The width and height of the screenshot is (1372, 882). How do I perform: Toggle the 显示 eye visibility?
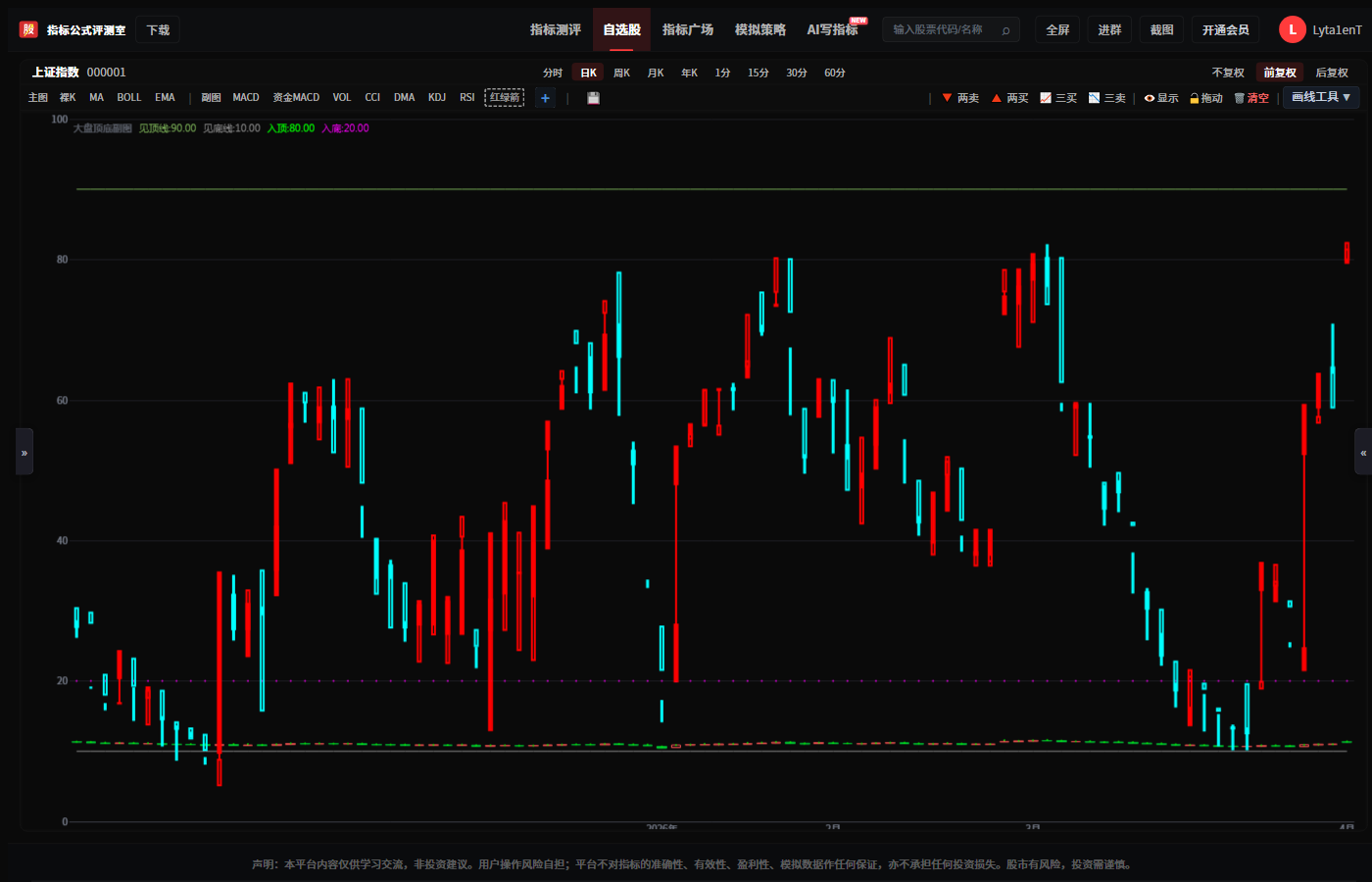[x=1161, y=98]
